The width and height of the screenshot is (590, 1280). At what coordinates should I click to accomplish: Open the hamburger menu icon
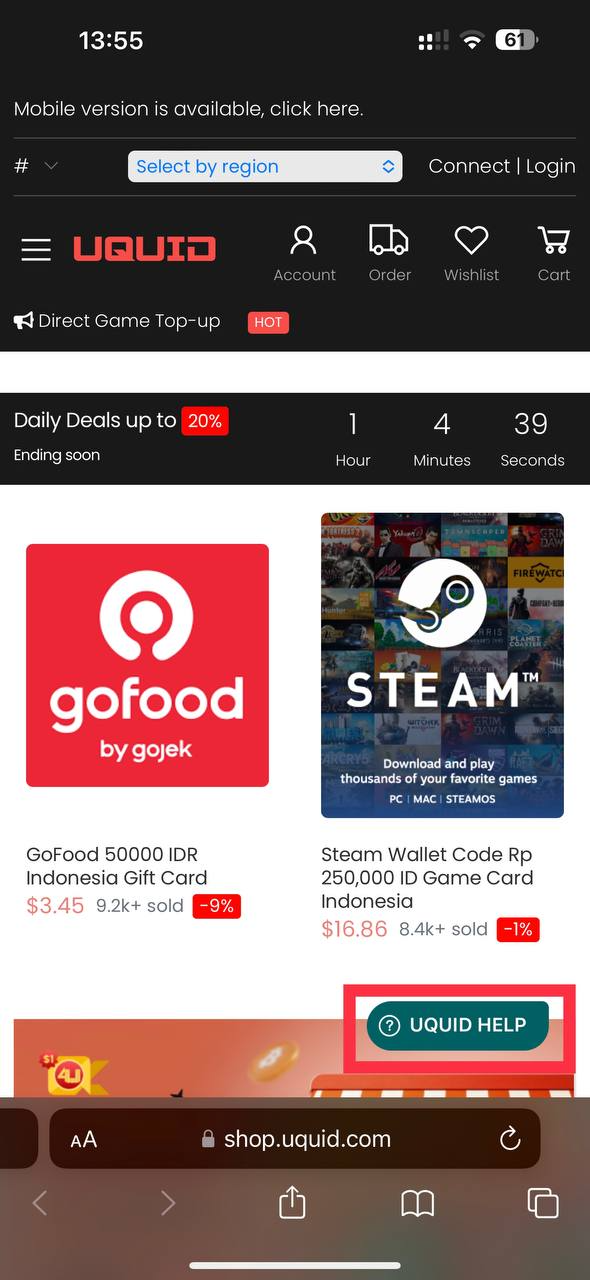(x=36, y=249)
